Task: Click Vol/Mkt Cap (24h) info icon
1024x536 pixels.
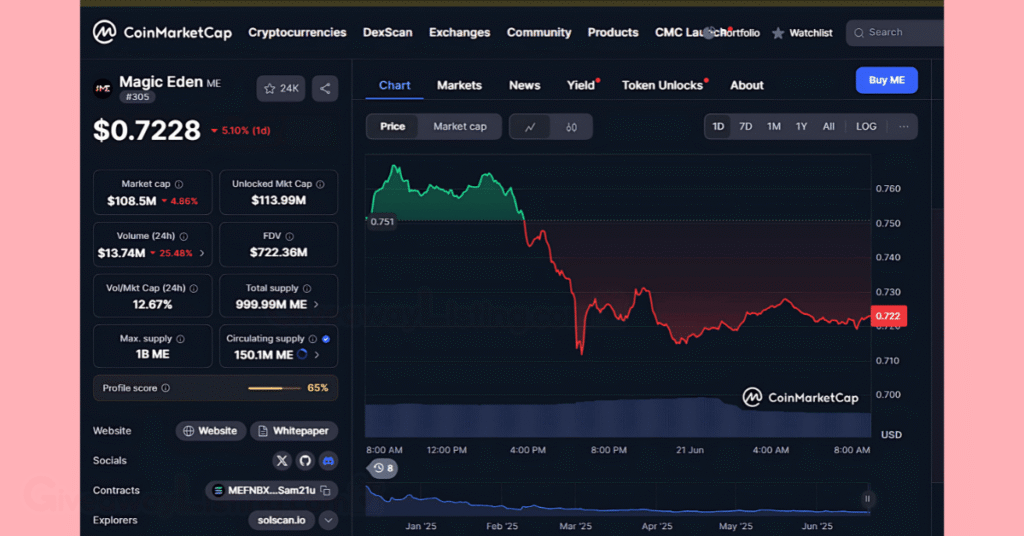Action: point(193,288)
